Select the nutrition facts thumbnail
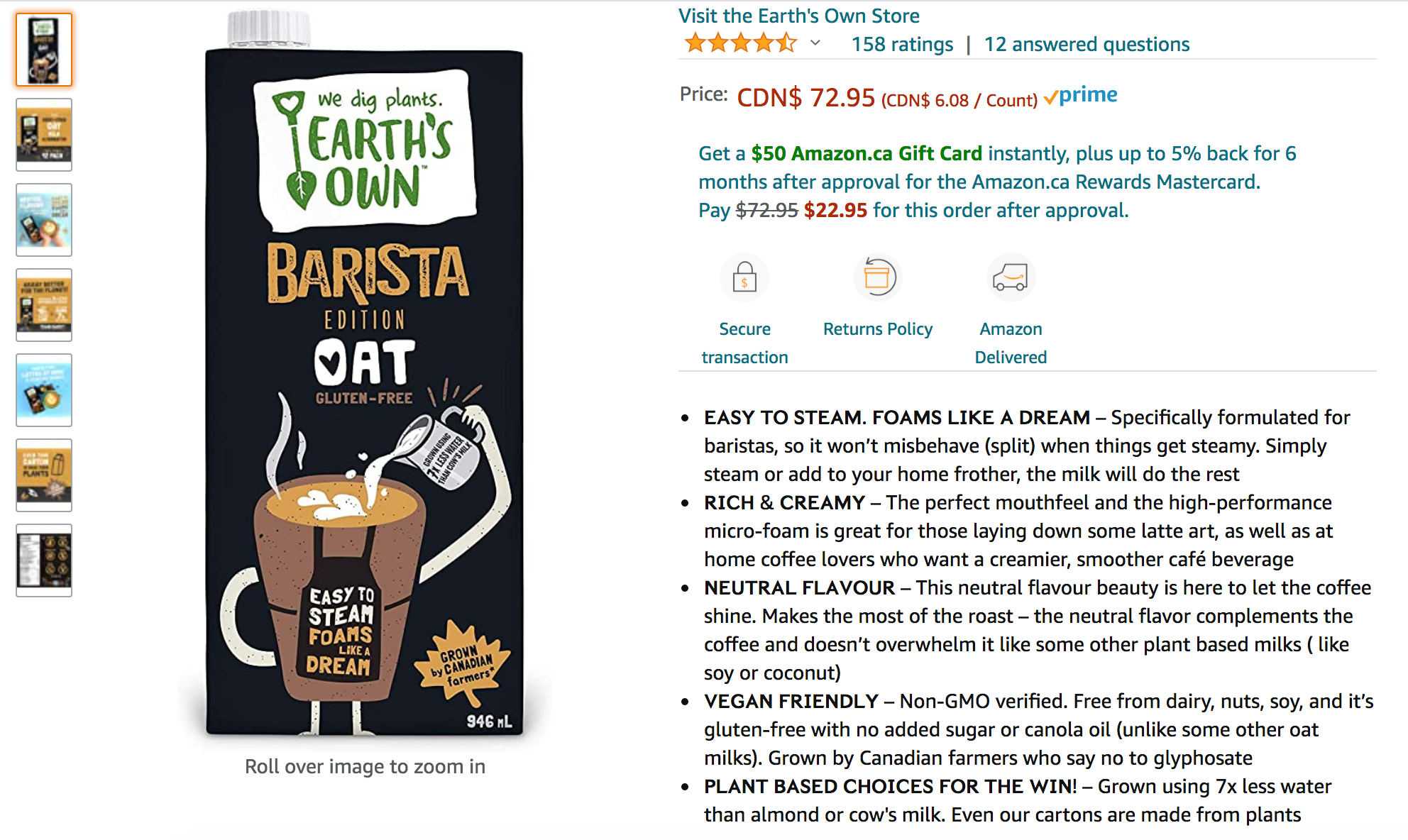 tap(44, 560)
